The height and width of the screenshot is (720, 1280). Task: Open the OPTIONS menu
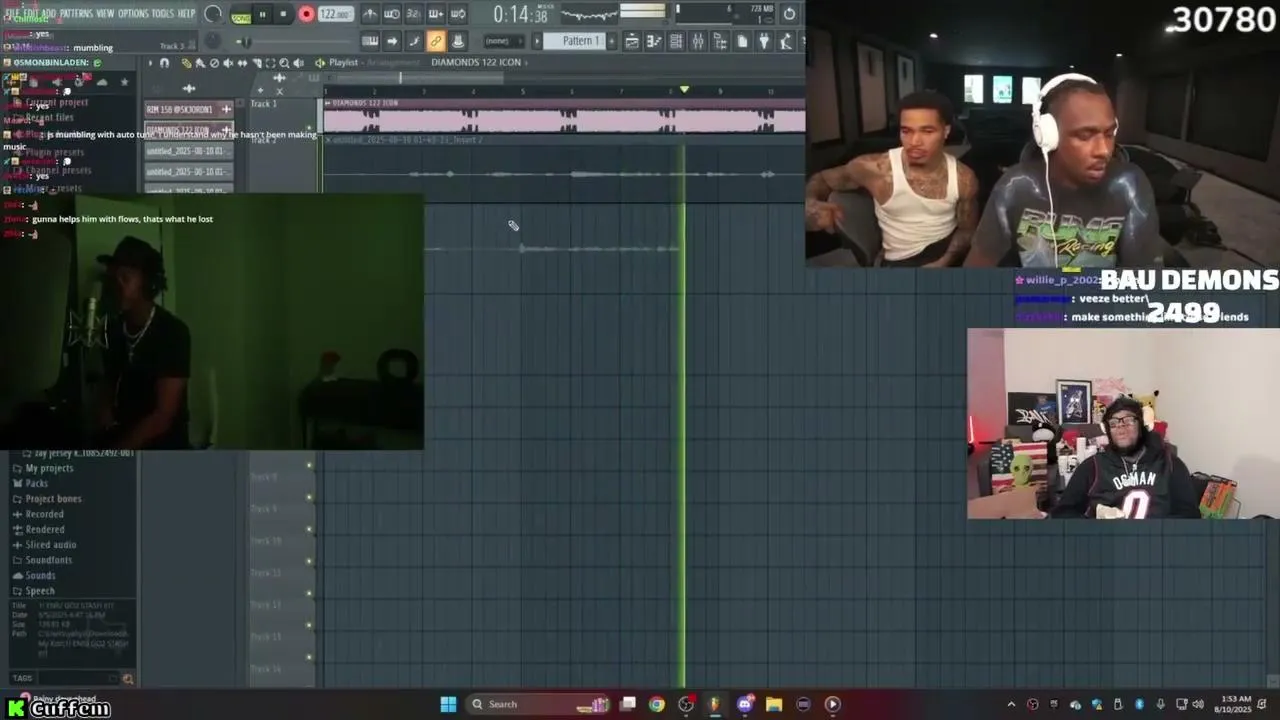coord(133,13)
